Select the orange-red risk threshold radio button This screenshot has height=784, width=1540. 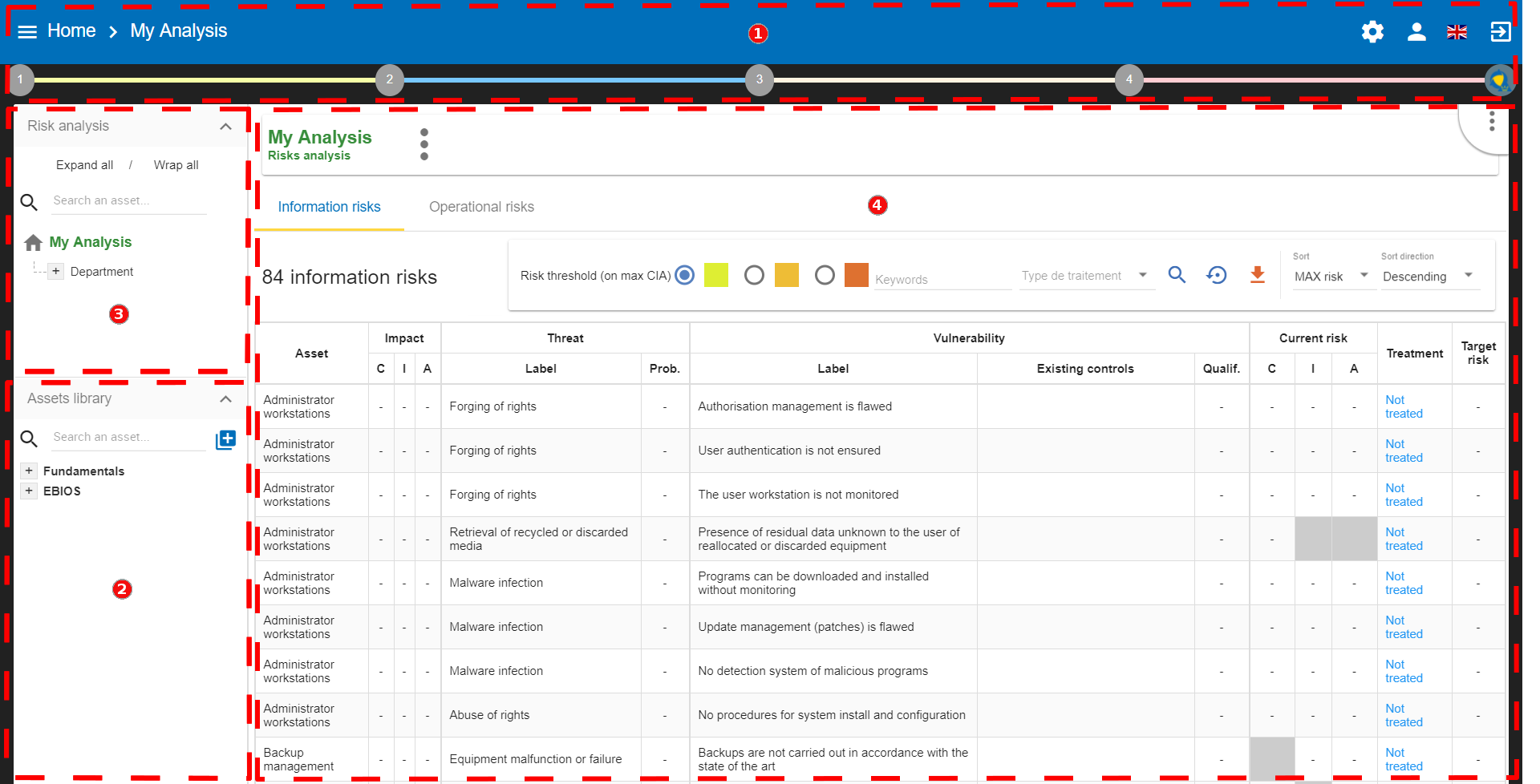coord(825,275)
